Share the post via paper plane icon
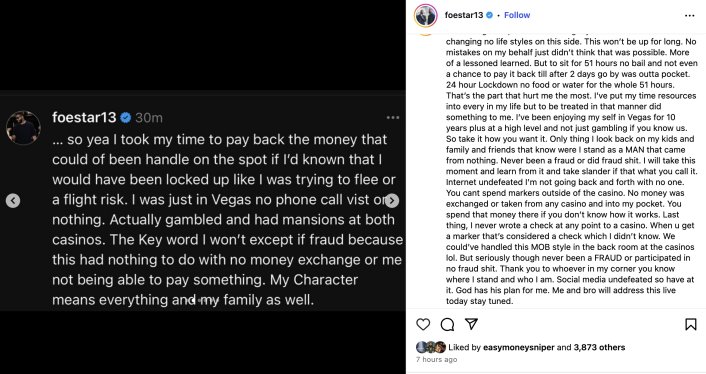Screen dimensions: 706x374 pyautogui.click(x=471, y=324)
